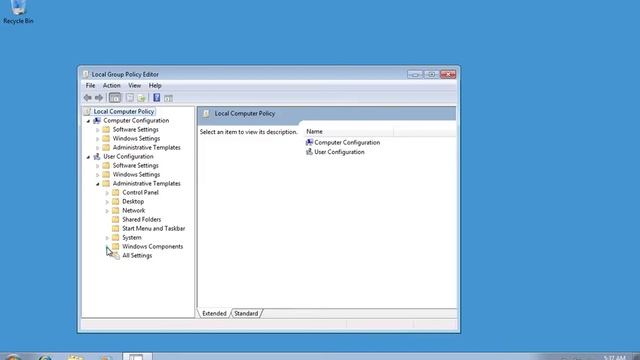Open the View menu
640x360 pixels.
coord(134,86)
